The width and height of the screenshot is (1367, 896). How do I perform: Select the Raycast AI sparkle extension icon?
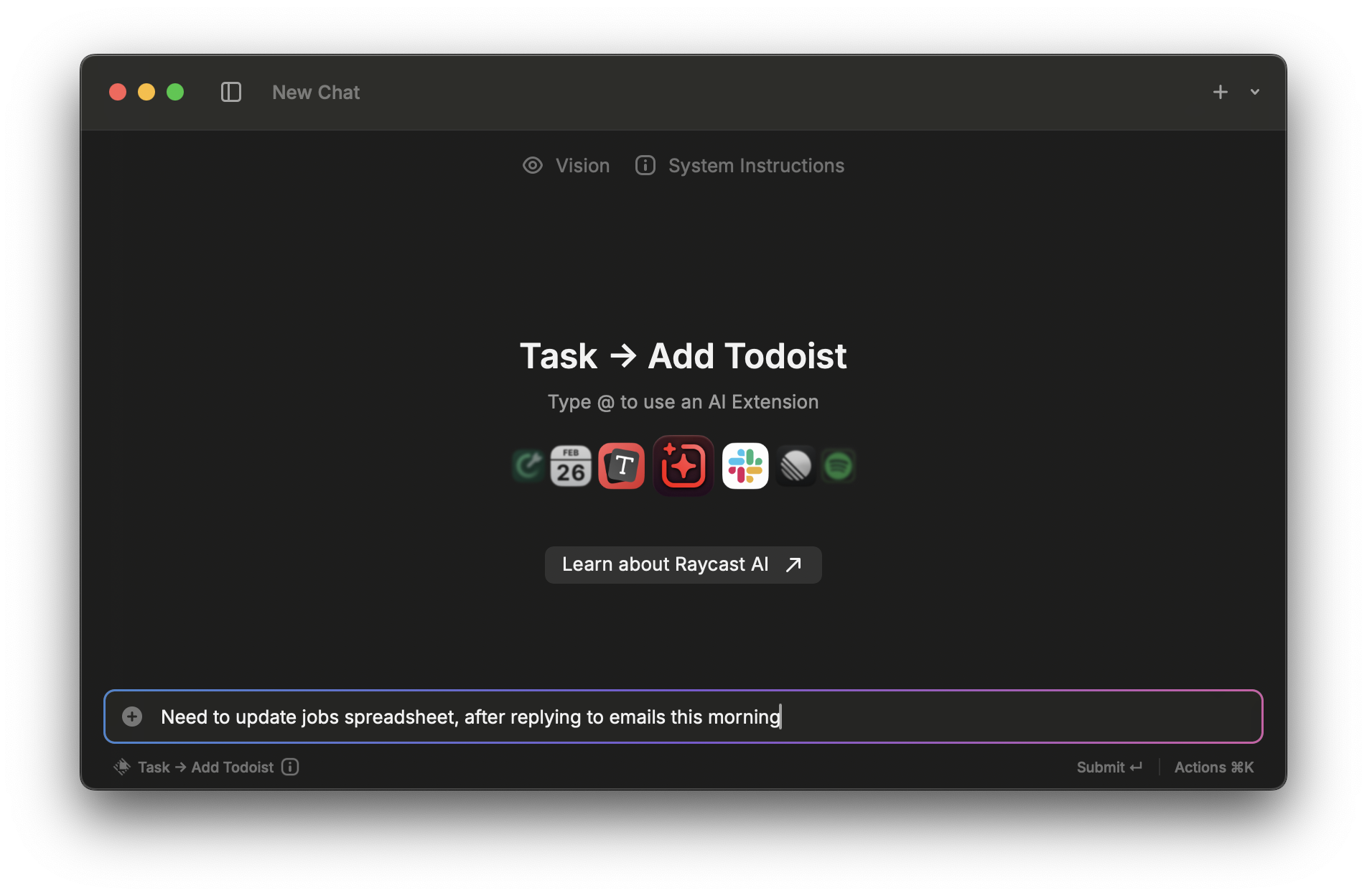(x=683, y=466)
